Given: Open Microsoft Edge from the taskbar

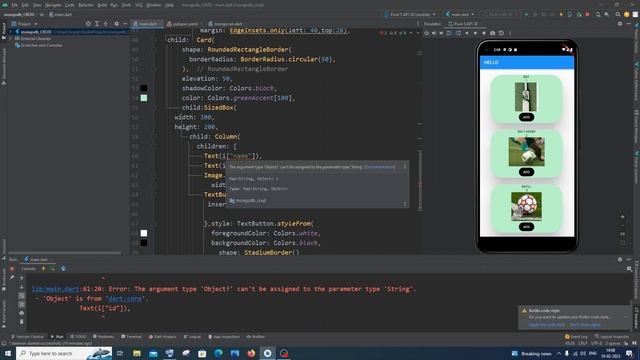Looking at the screenshot, I should coord(218,353).
